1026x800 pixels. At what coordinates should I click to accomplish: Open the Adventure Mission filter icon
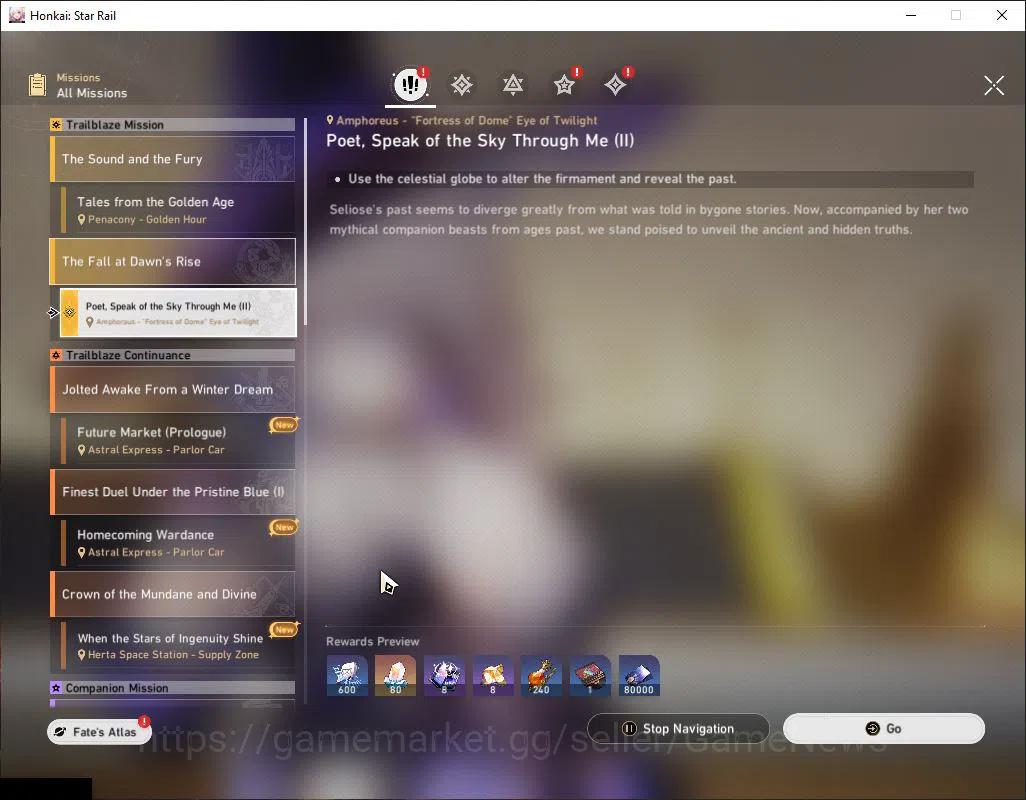click(x=615, y=84)
